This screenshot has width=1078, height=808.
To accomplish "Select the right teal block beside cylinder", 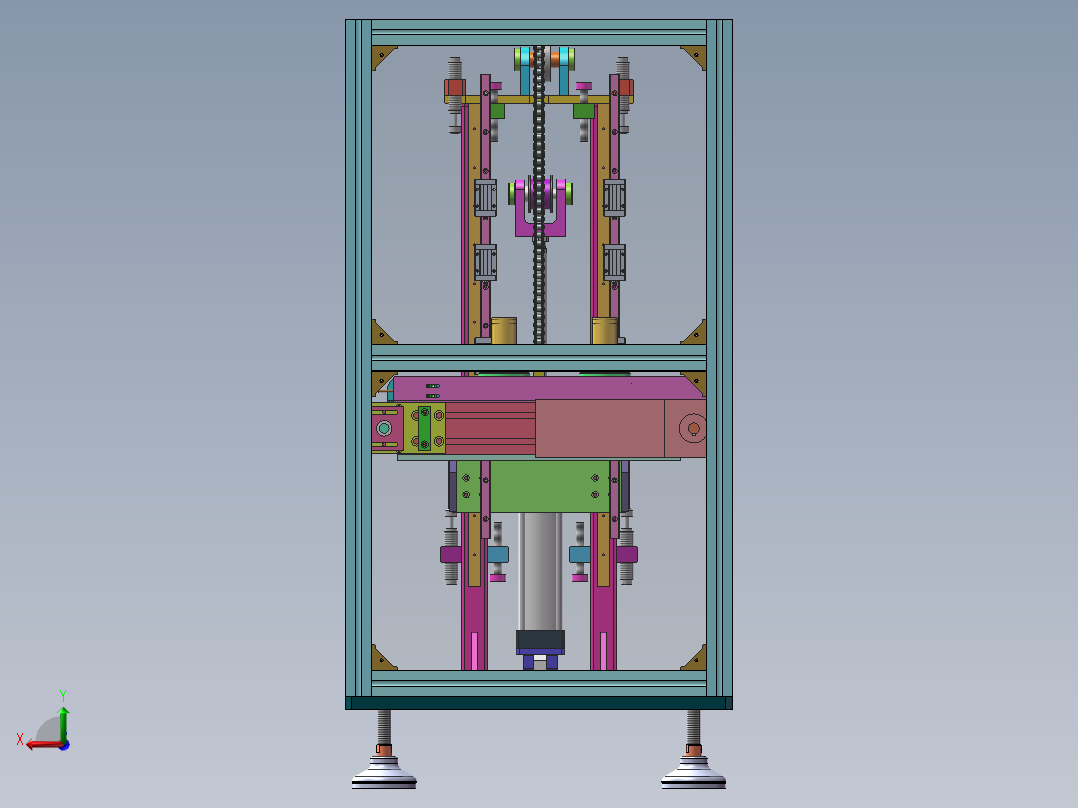I will 580,554.
